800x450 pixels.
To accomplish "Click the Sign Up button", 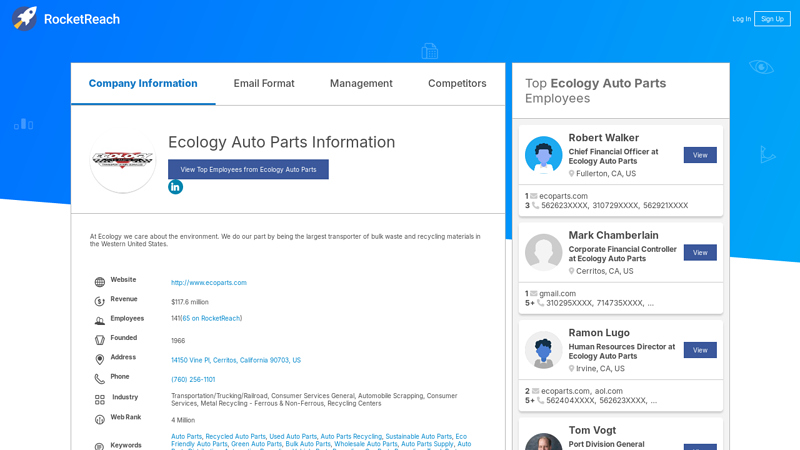I will (x=772, y=19).
